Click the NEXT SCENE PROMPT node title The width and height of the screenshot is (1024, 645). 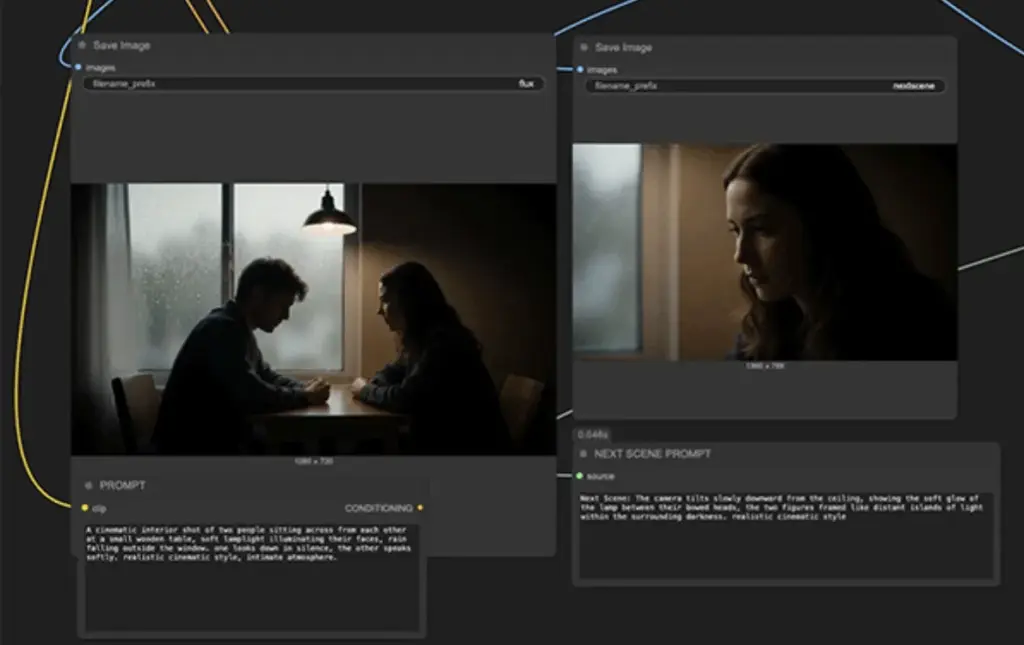653,454
